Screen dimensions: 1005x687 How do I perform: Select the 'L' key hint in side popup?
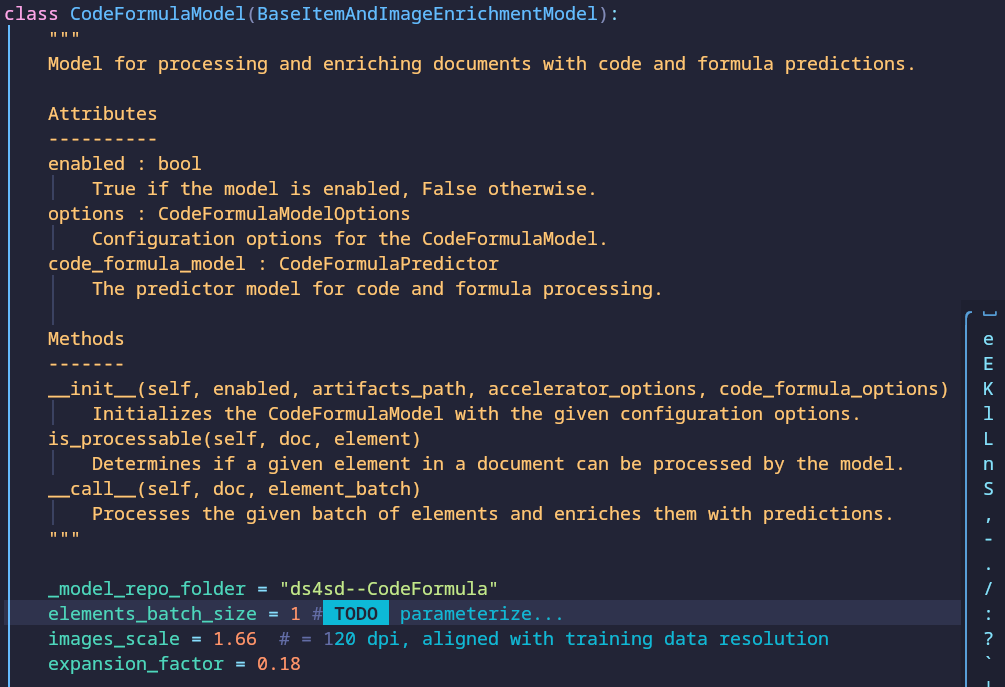[x=988, y=439]
